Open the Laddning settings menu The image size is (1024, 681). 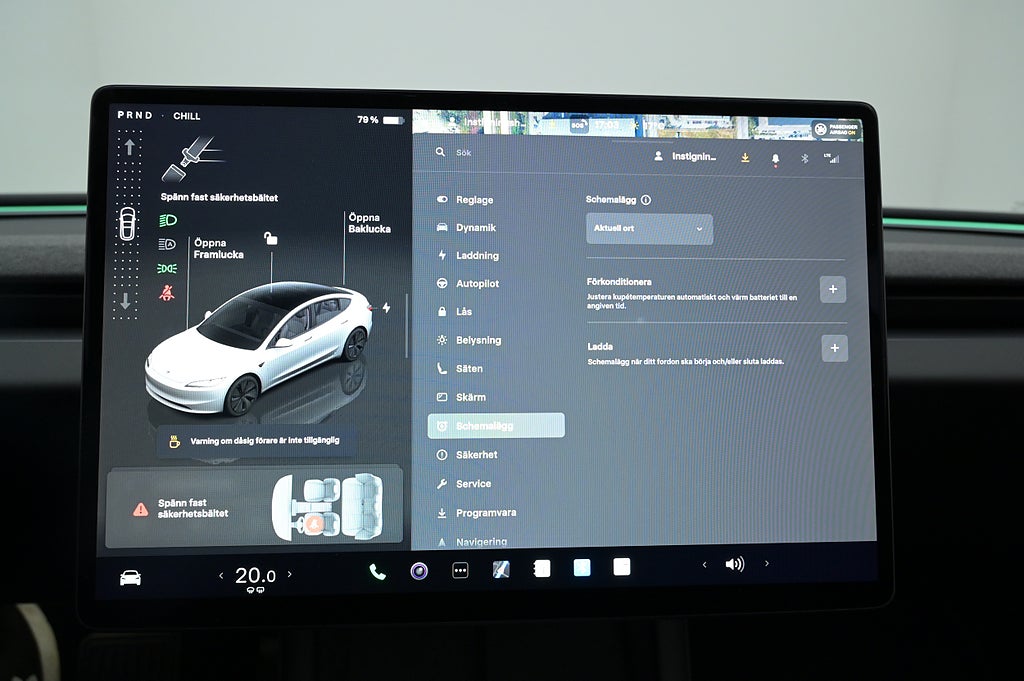pos(476,256)
